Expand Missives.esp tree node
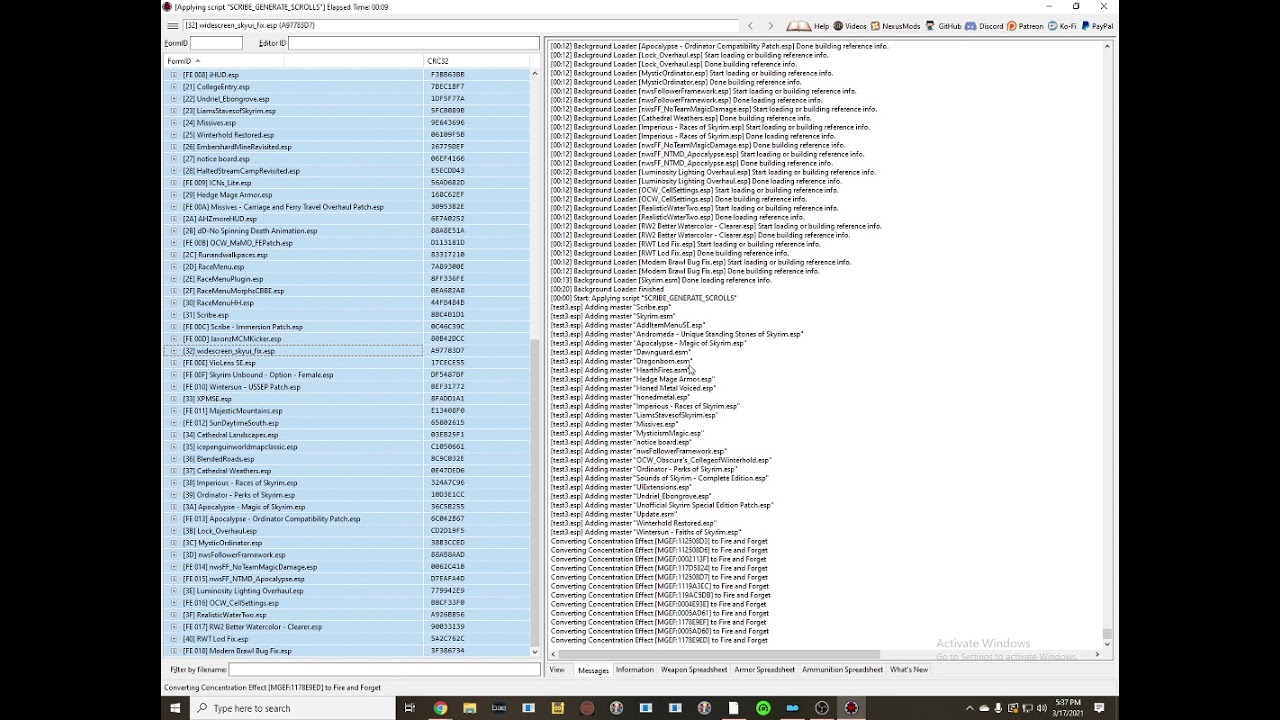 [x=173, y=123]
